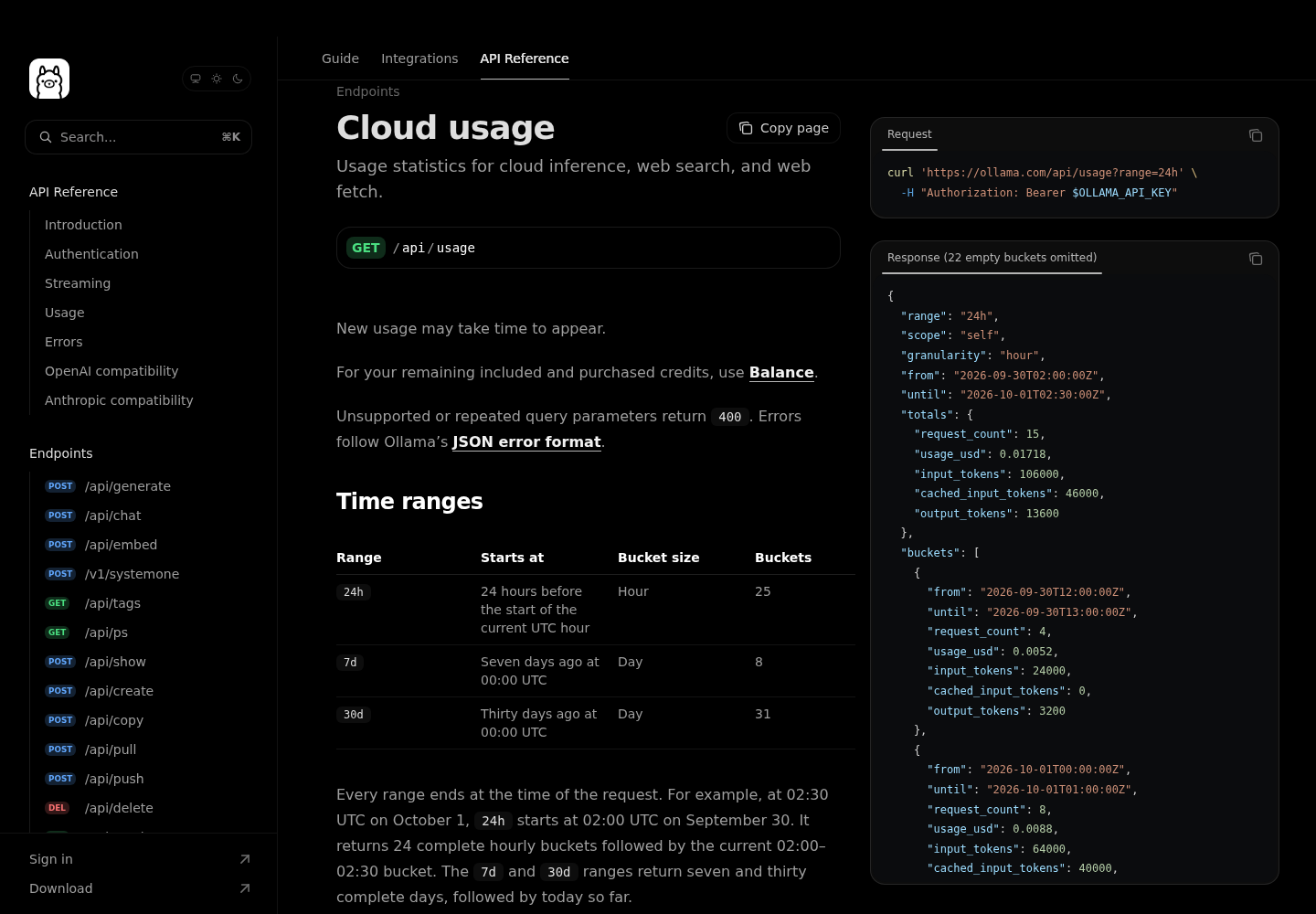Go to /v1/systemone endpoint
The width and height of the screenshot is (1316, 914).
[x=132, y=574]
